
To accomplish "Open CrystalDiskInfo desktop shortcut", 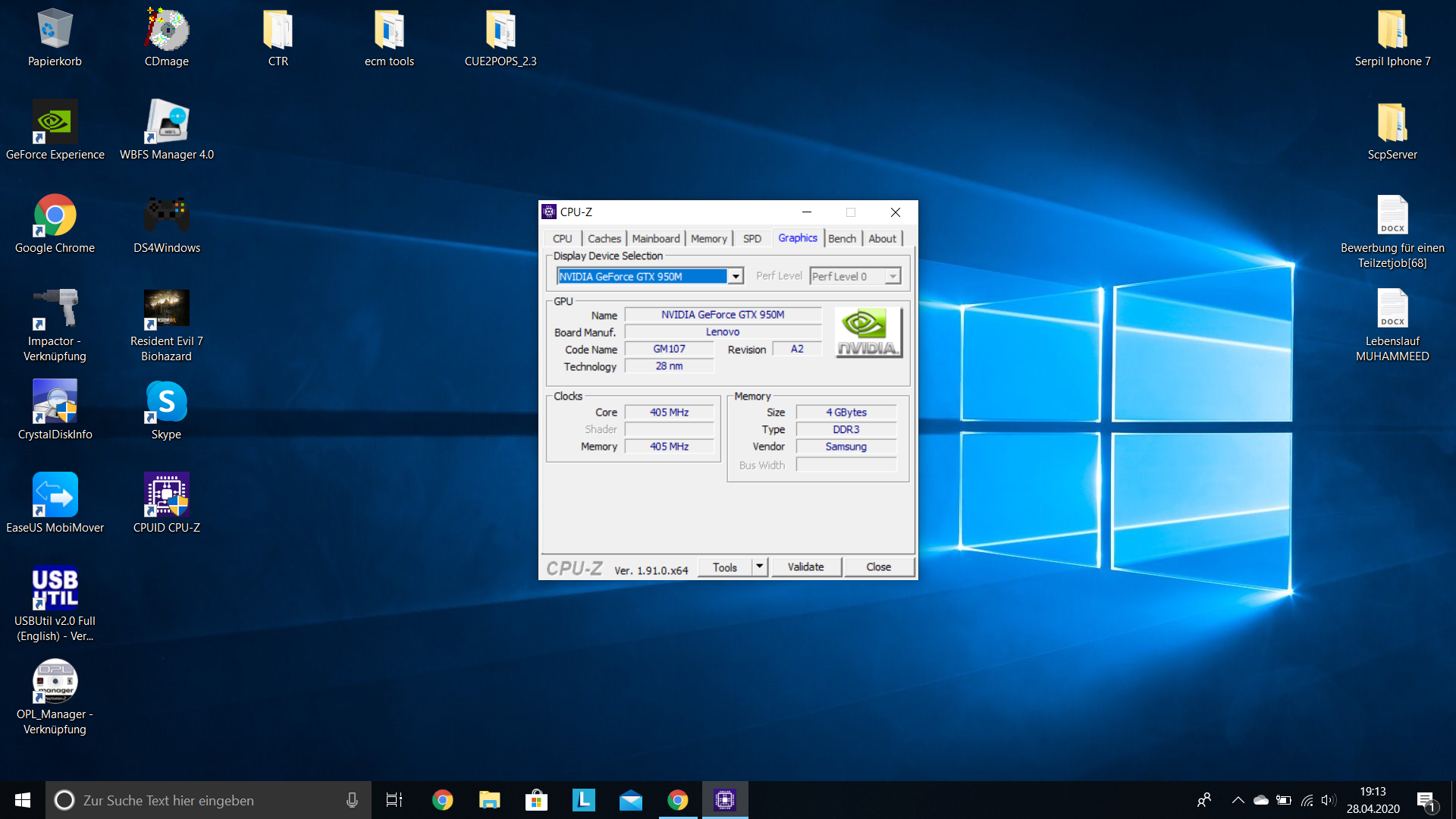I will click(55, 402).
